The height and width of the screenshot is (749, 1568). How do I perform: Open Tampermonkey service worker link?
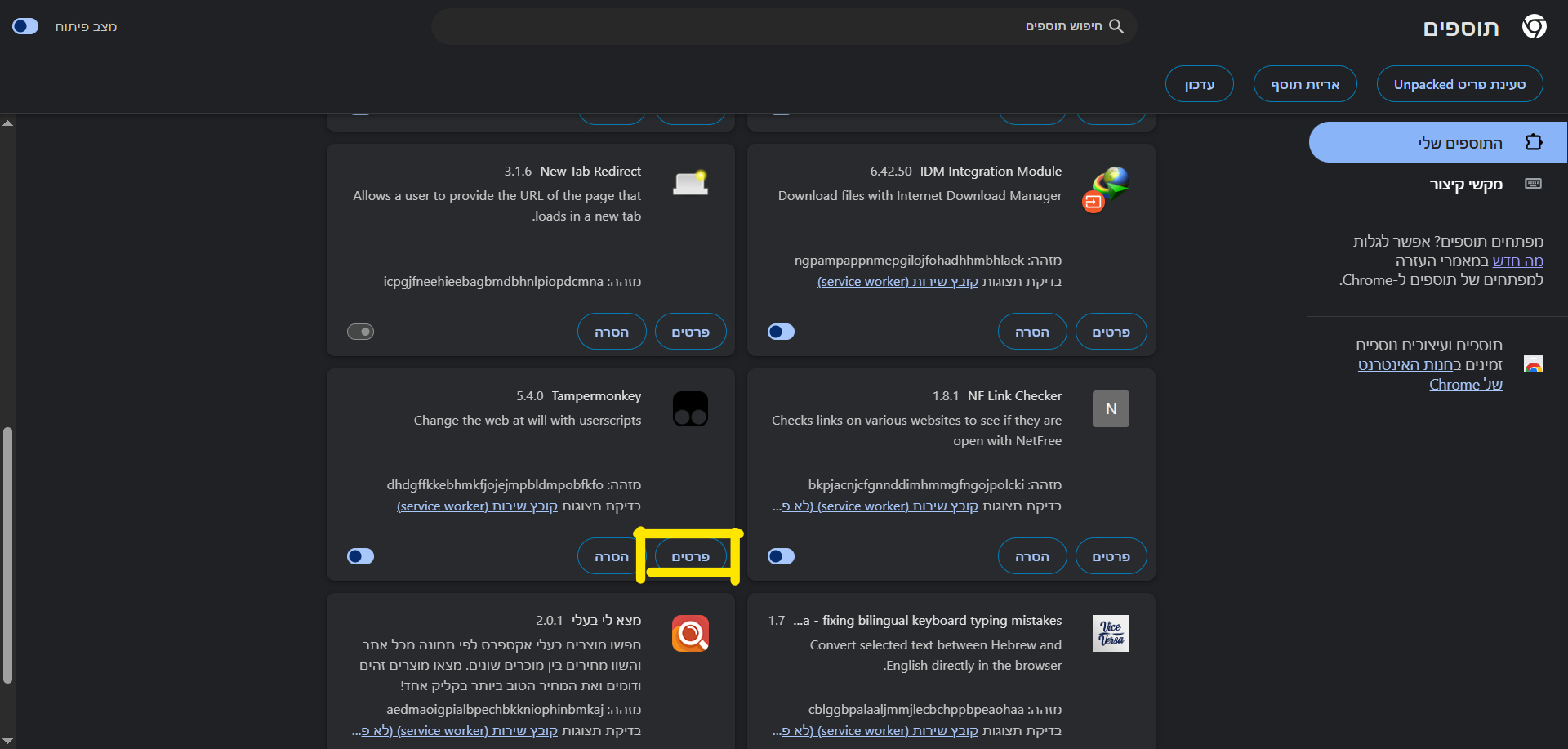477,506
